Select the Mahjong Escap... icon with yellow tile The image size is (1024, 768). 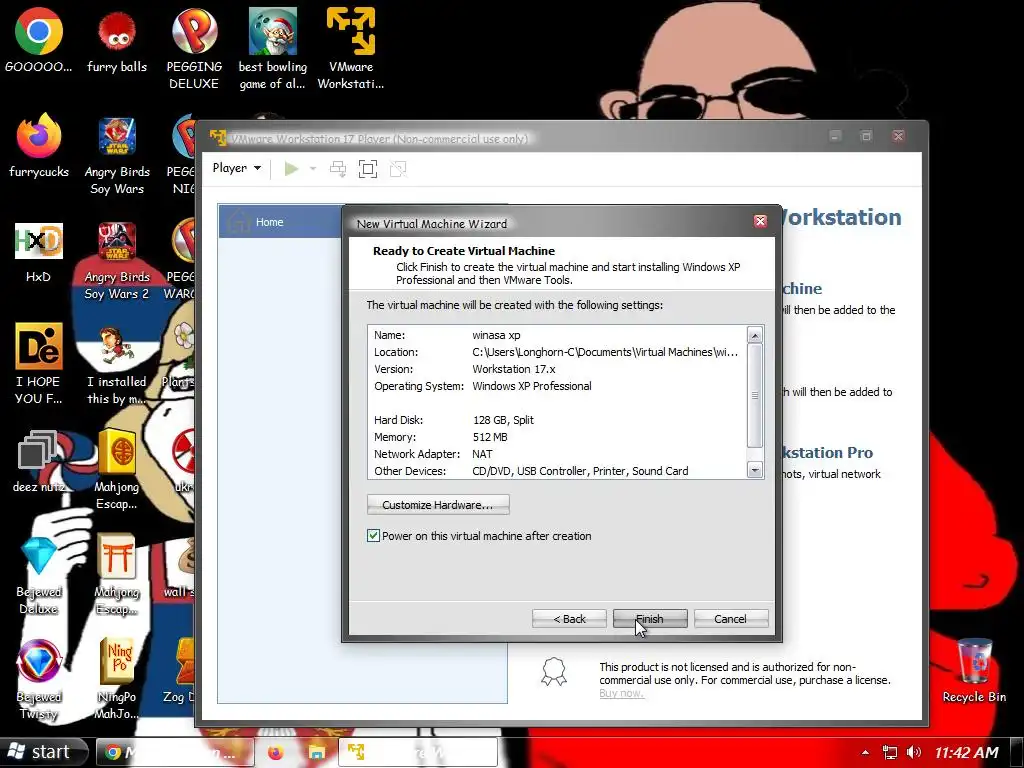[117, 469]
